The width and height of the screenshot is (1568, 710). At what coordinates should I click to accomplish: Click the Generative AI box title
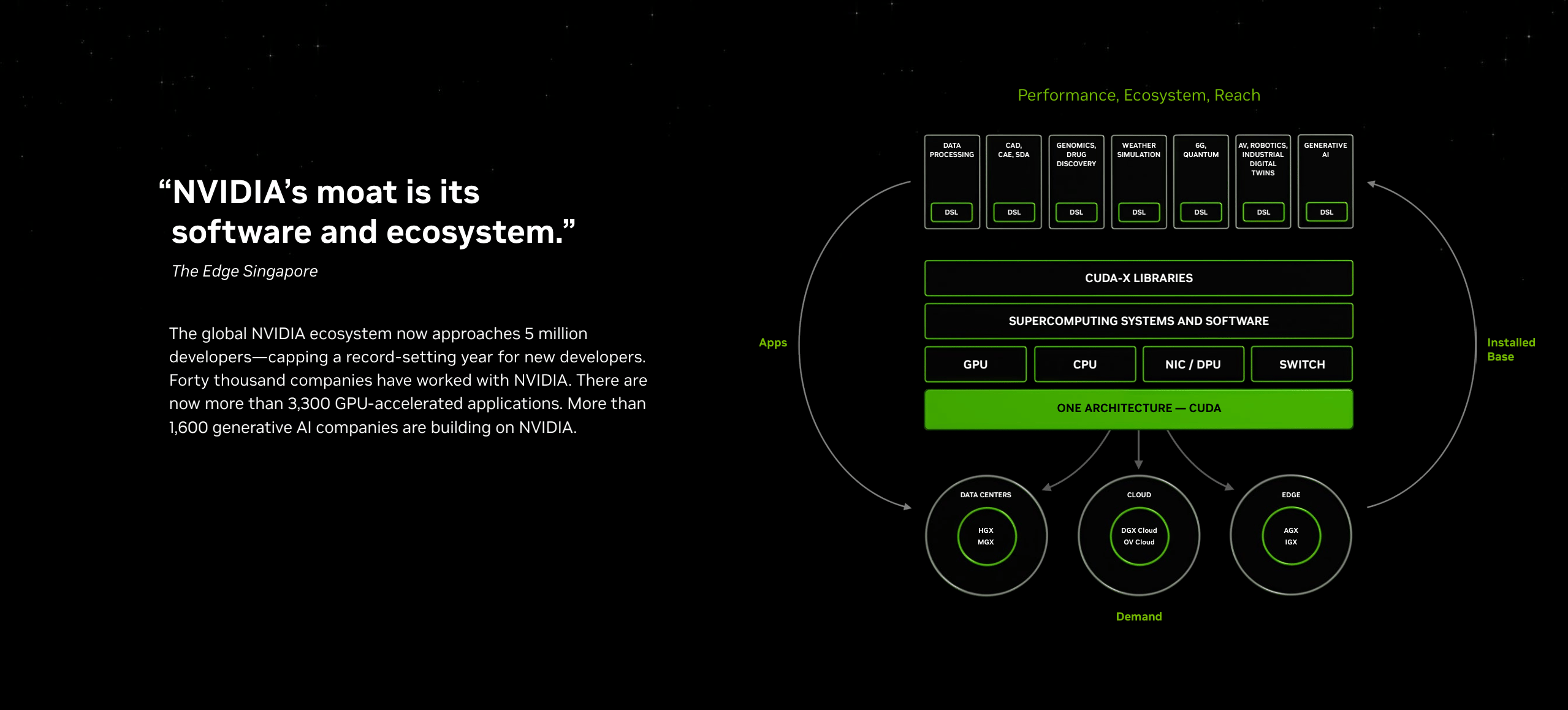(1325, 150)
